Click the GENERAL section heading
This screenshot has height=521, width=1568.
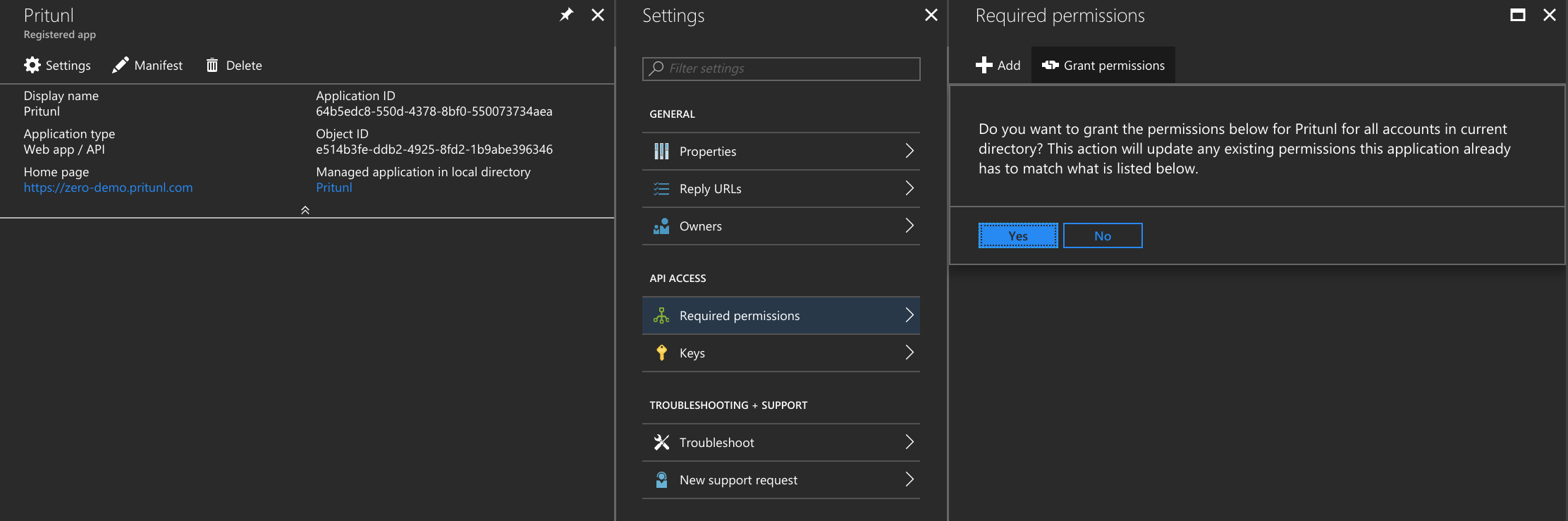point(672,114)
